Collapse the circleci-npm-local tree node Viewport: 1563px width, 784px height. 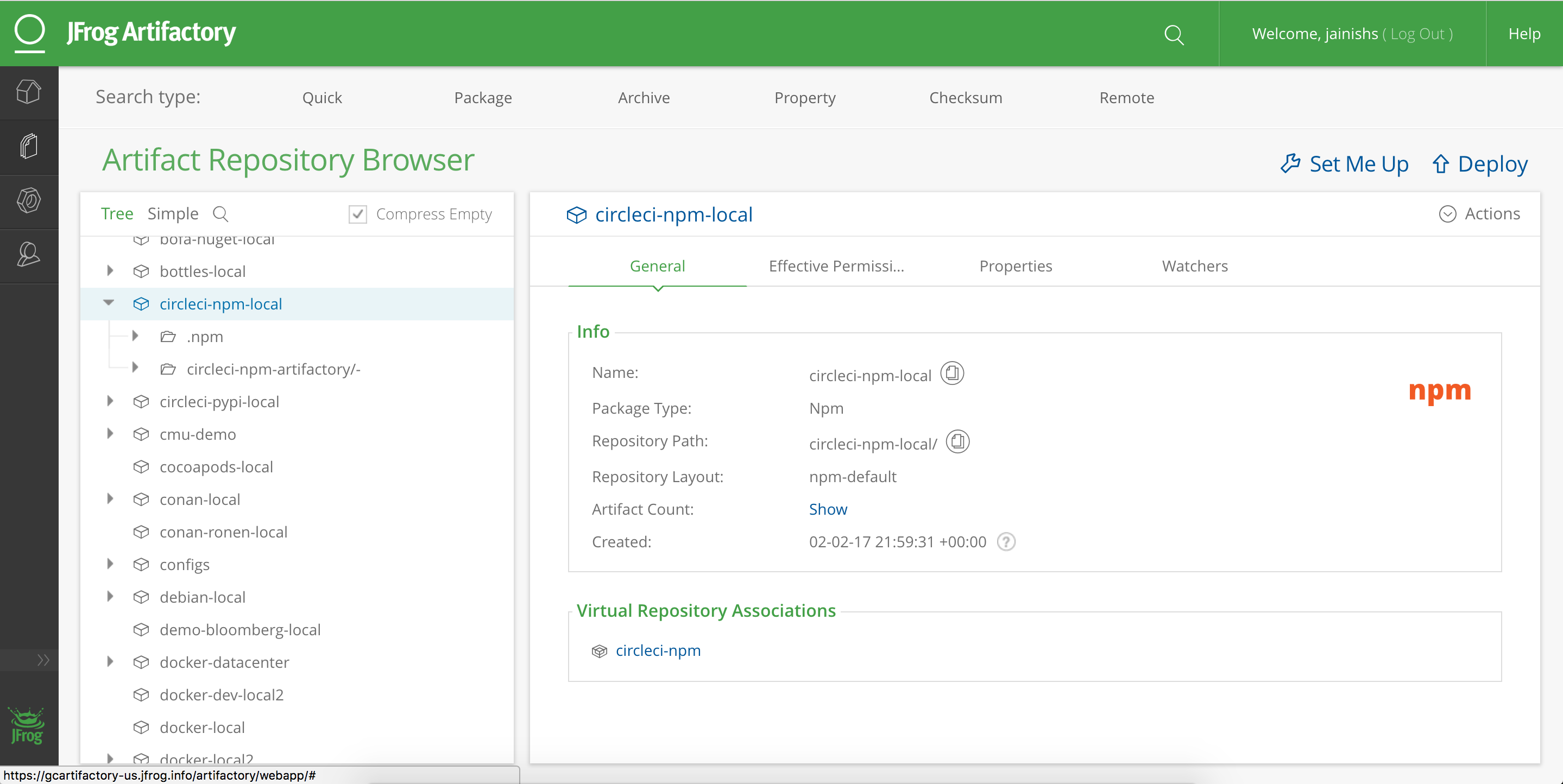[109, 303]
